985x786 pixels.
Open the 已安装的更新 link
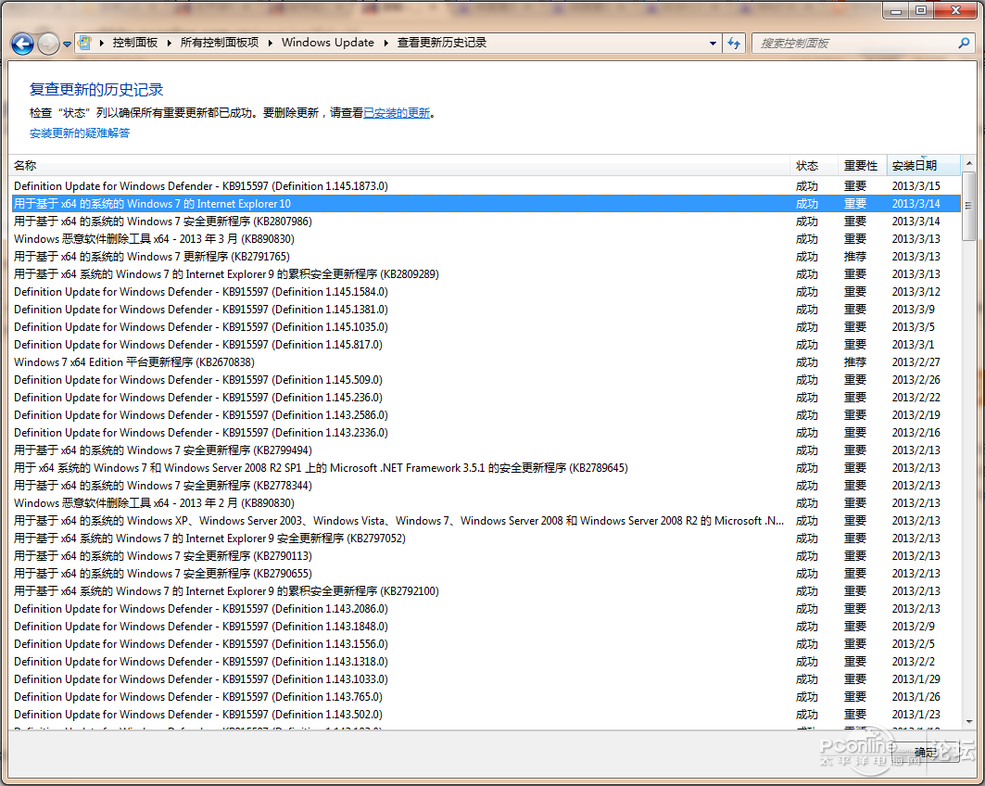[396, 113]
